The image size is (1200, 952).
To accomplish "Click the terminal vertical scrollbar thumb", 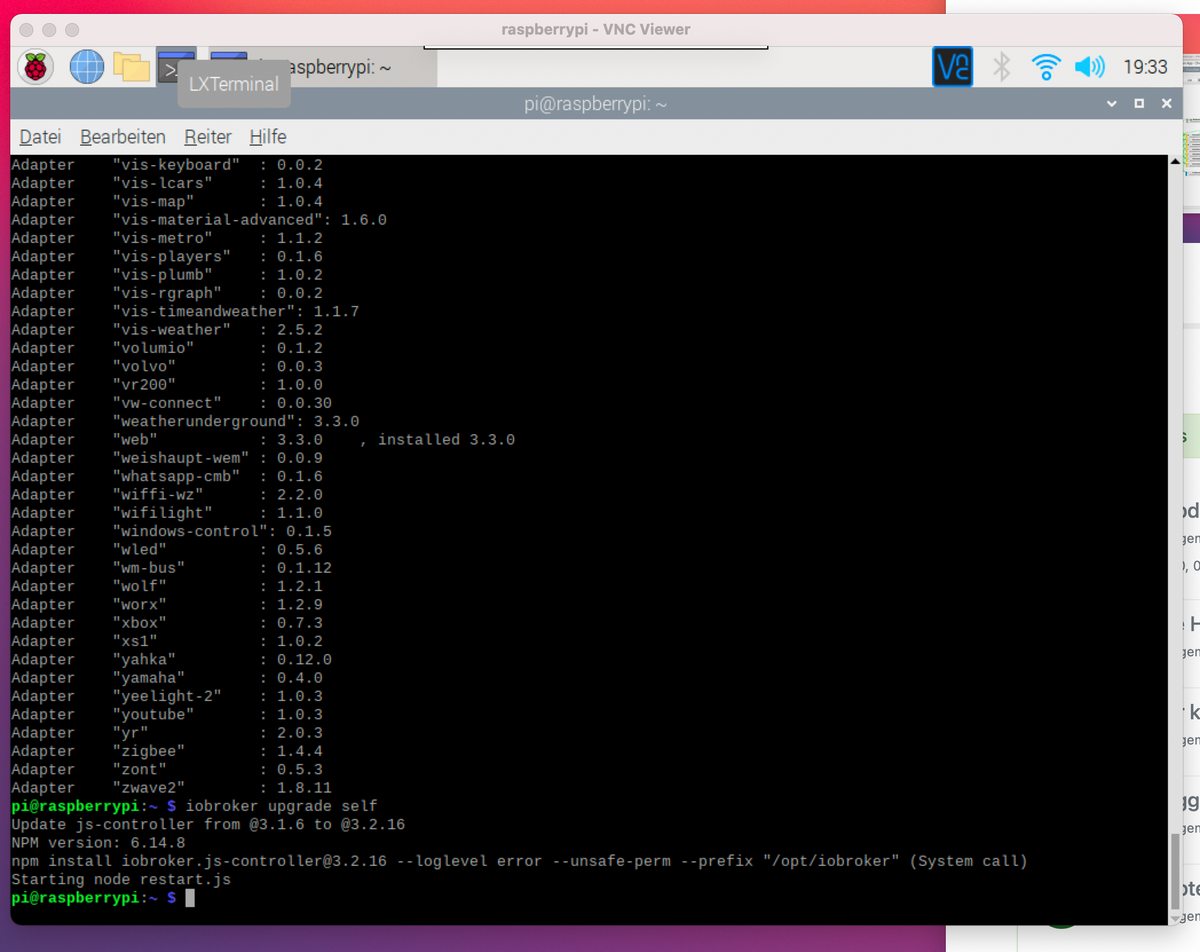I will click(1174, 873).
